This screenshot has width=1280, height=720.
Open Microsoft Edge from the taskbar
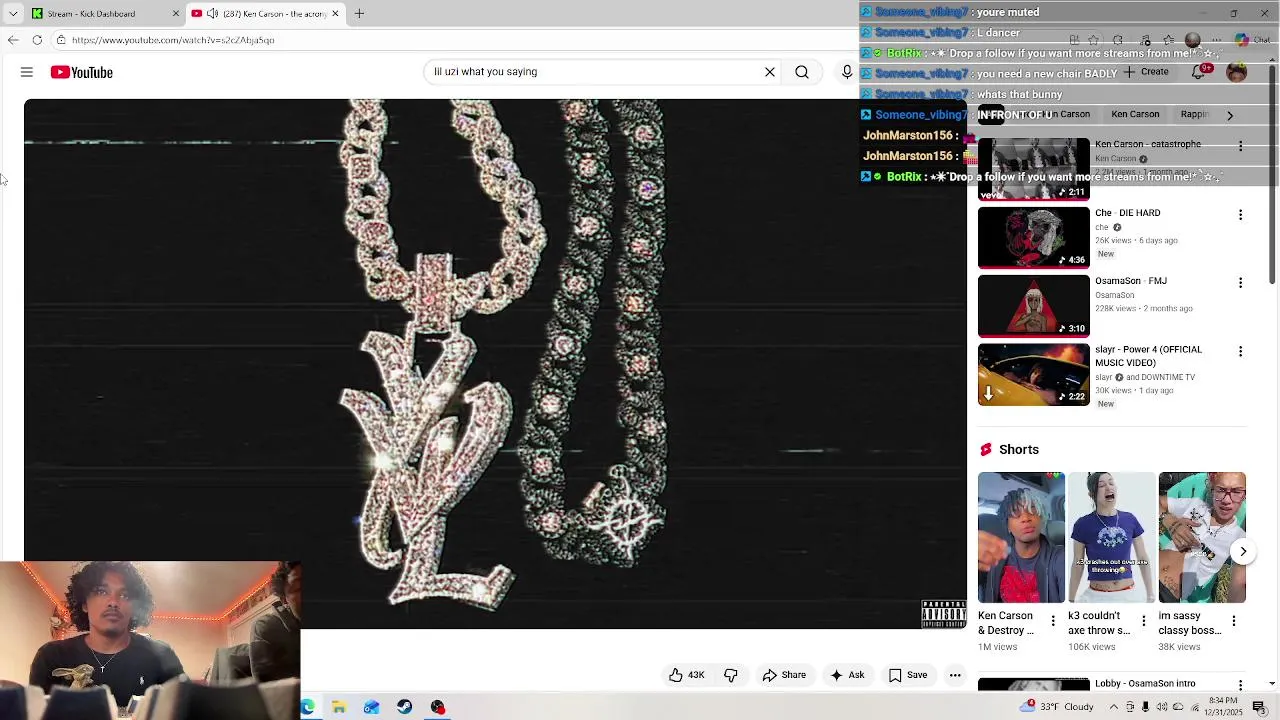coord(307,707)
